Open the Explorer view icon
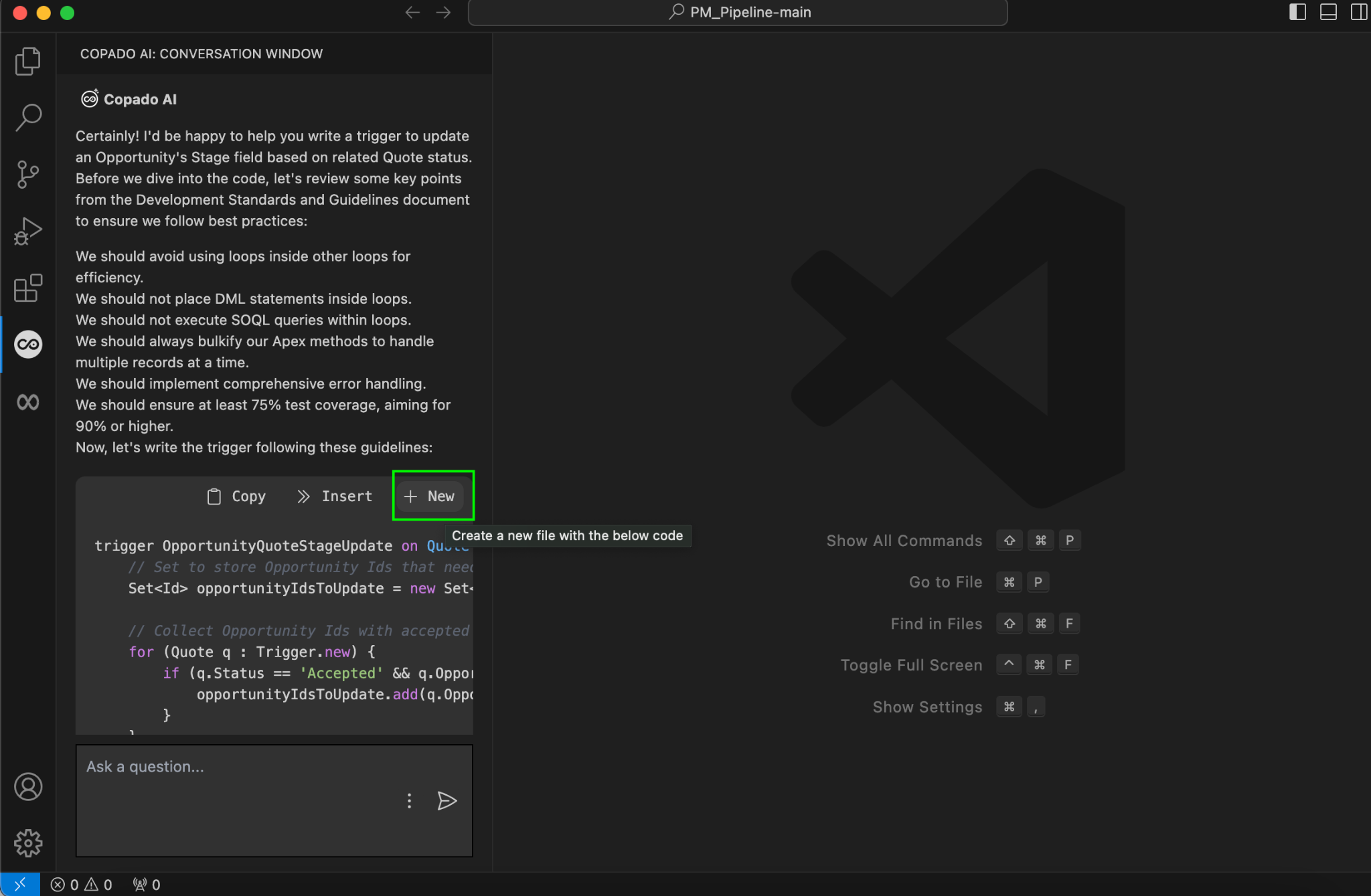This screenshot has height=896, width=1371. click(27, 61)
